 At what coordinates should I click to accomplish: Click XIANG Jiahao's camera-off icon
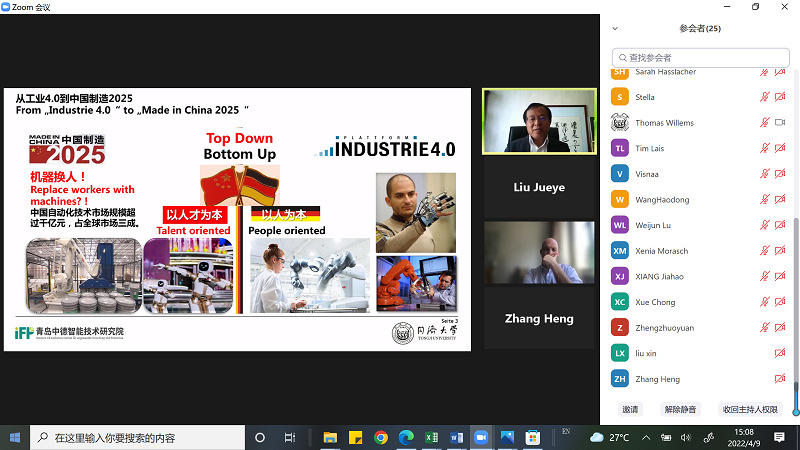coord(780,276)
